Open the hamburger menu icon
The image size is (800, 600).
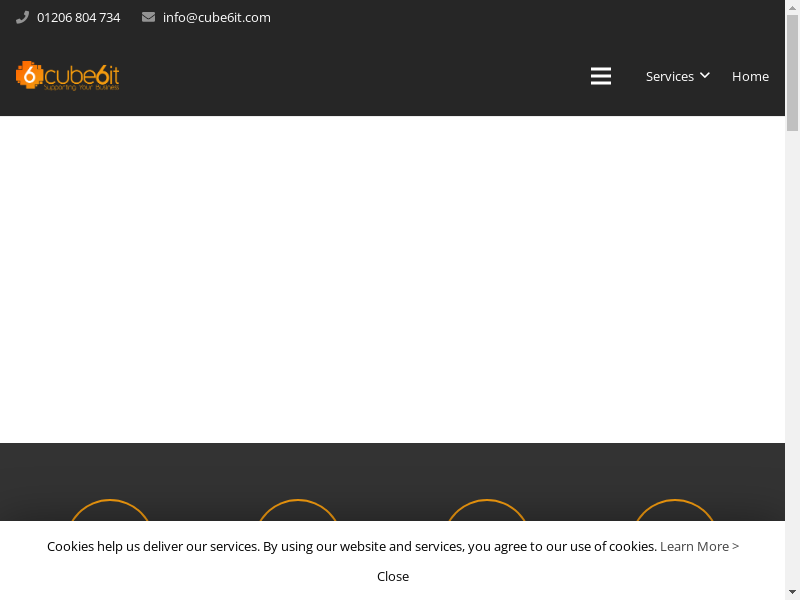pyautogui.click(x=601, y=76)
